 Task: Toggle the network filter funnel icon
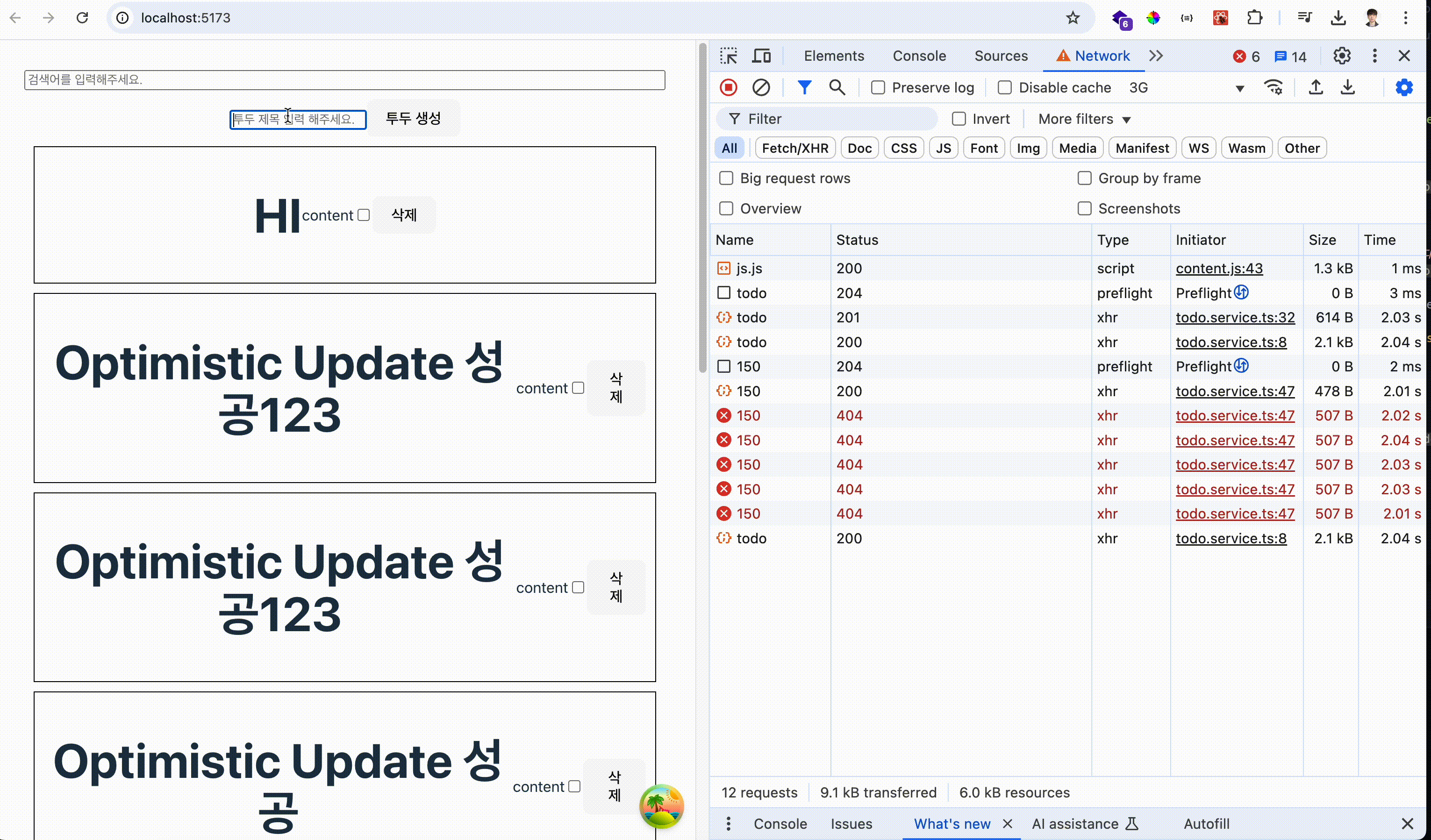[x=804, y=87]
